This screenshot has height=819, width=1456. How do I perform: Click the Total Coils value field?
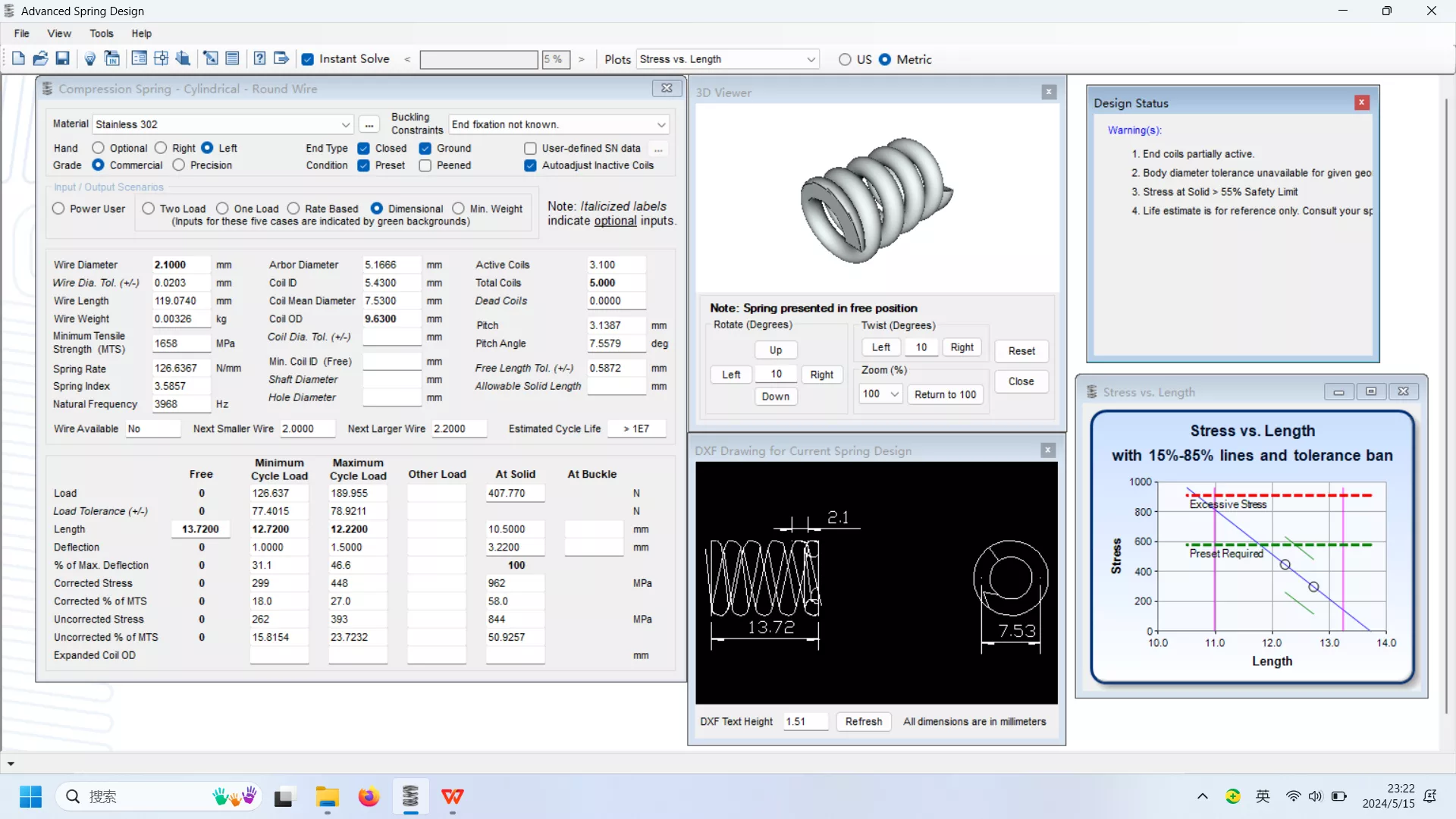coord(617,283)
